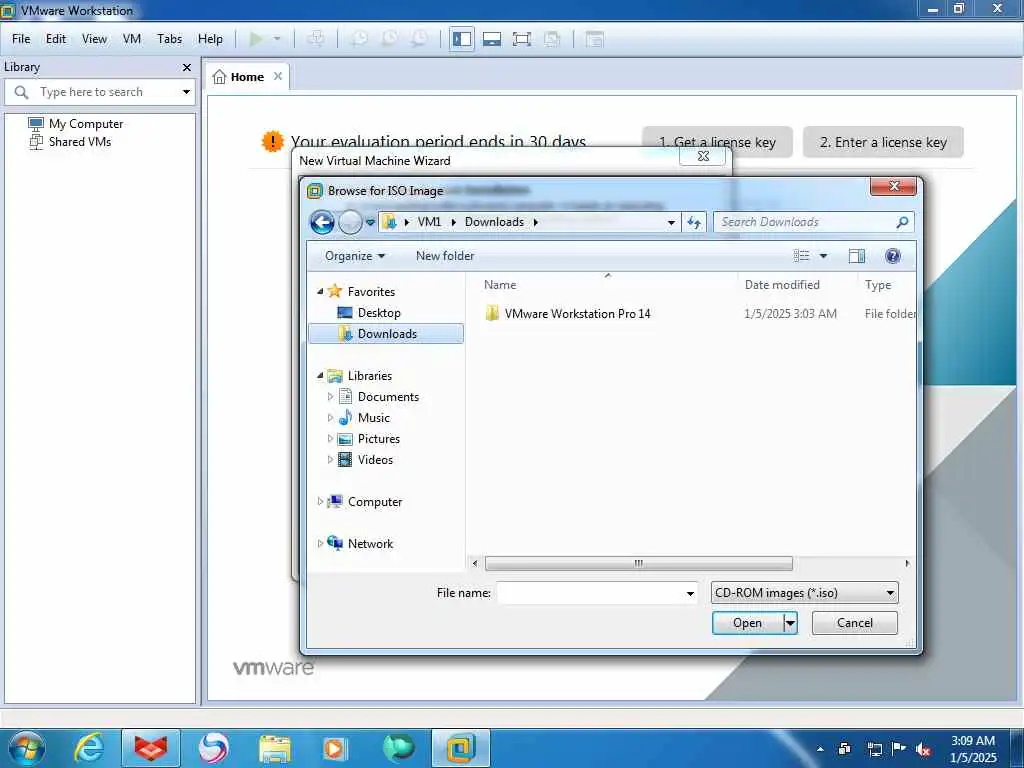Collapse the Favorites group
1024x768 pixels.
click(320, 291)
